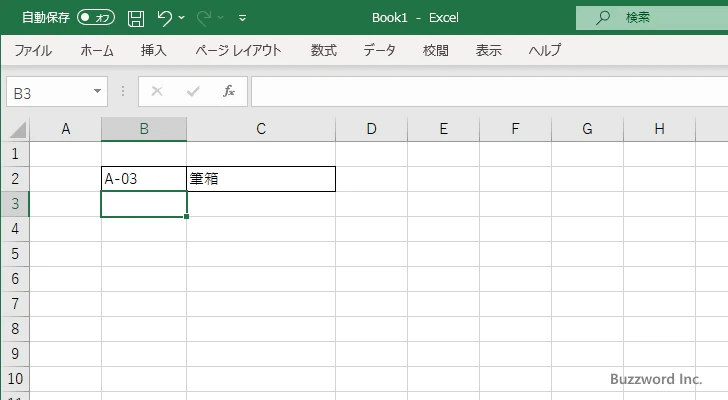Image resolution: width=728 pixels, height=400 pixels.
Task: Select row 6 header
Action: click(x=15, y=279)
